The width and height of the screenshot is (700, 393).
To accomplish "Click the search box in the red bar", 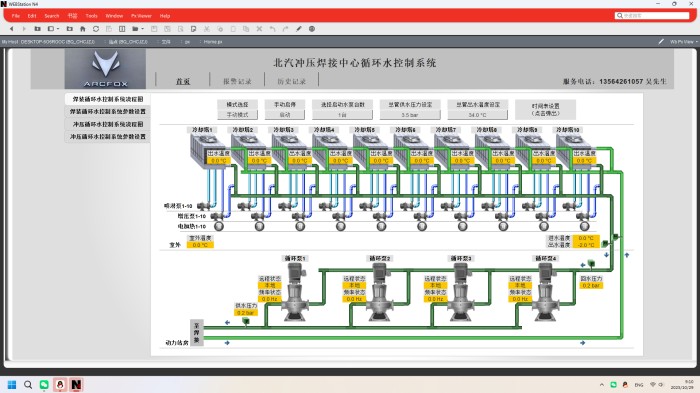I will point(652,16).
